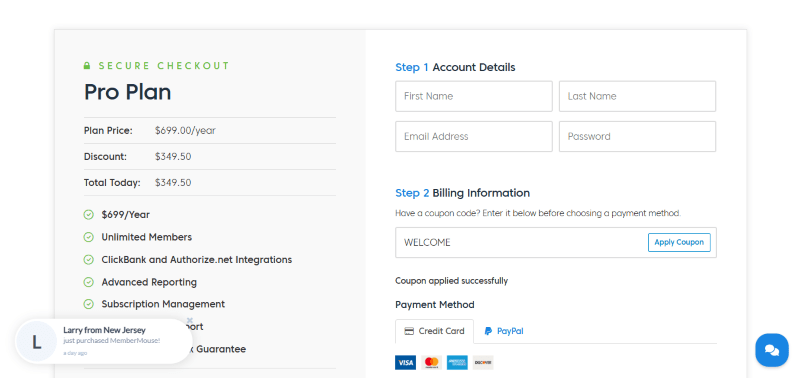
Task: Click the Apply Coupon button
Action: 679,242
